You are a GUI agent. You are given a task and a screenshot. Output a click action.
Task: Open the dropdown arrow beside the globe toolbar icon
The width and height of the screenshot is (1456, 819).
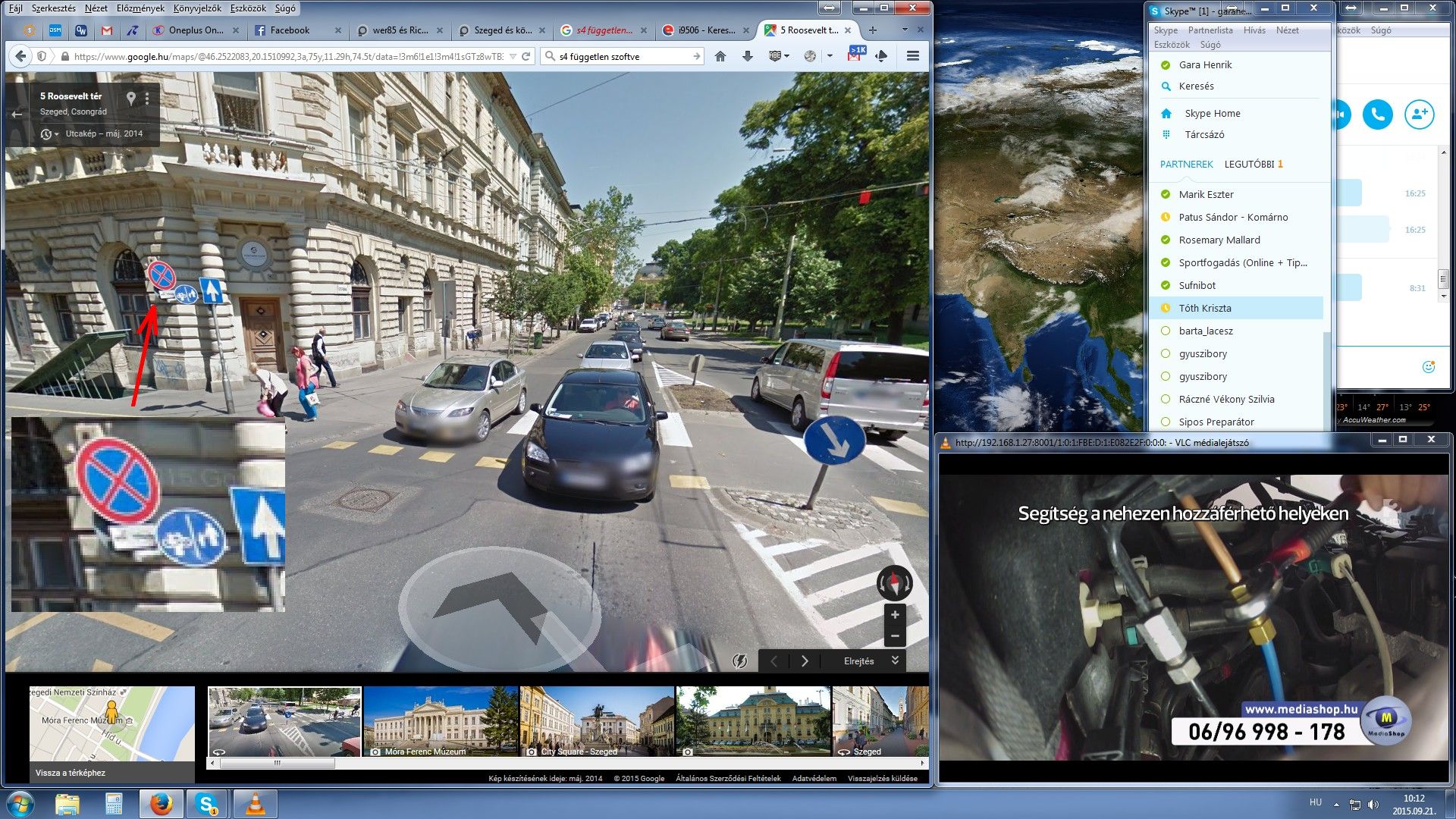pyautogui.click(x=830, y=56)
